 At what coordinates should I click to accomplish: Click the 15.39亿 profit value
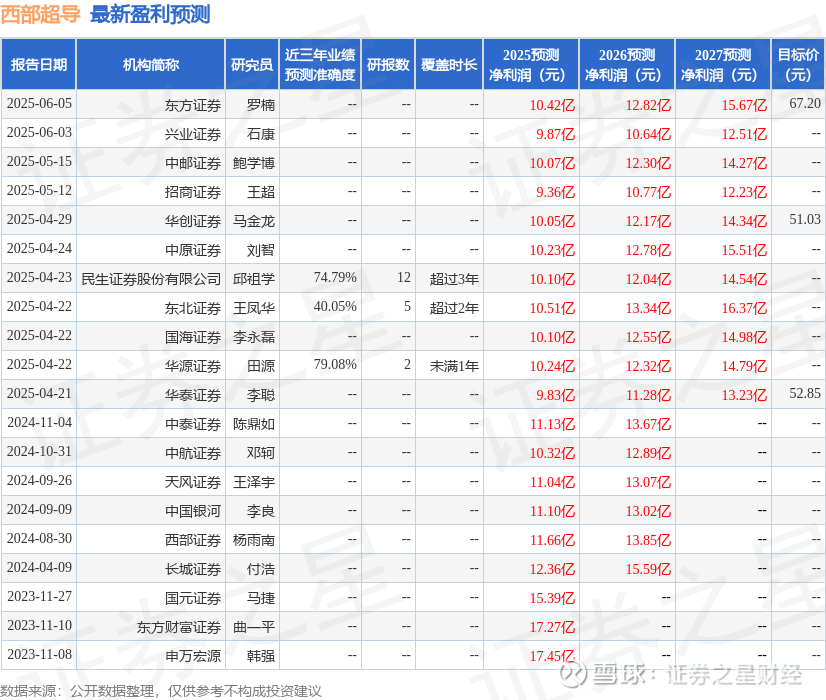[x=552, y=598]
